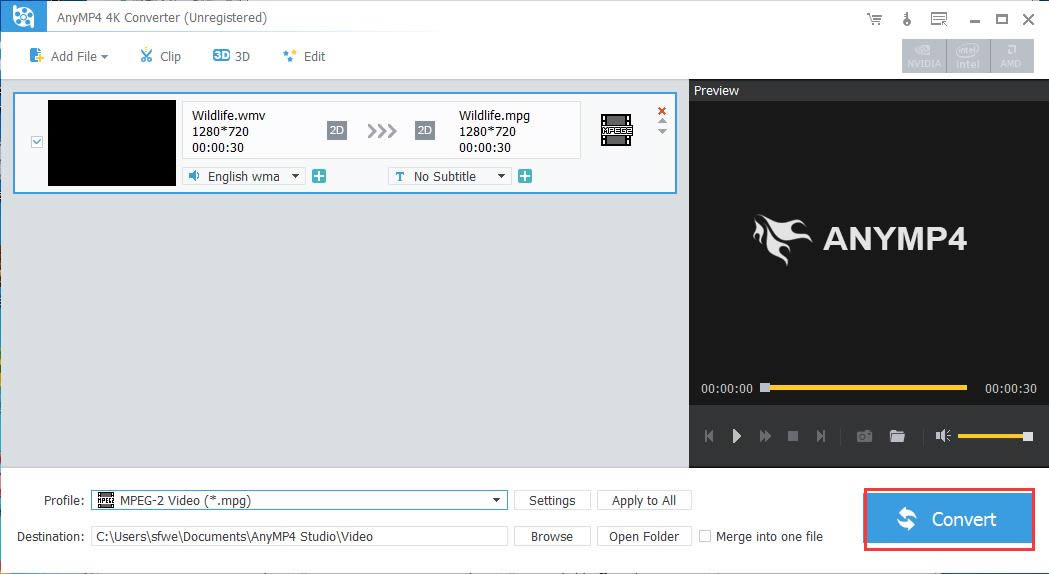Click the preview seek bar
Screen dimensions: 1049x574
[866, 387]
